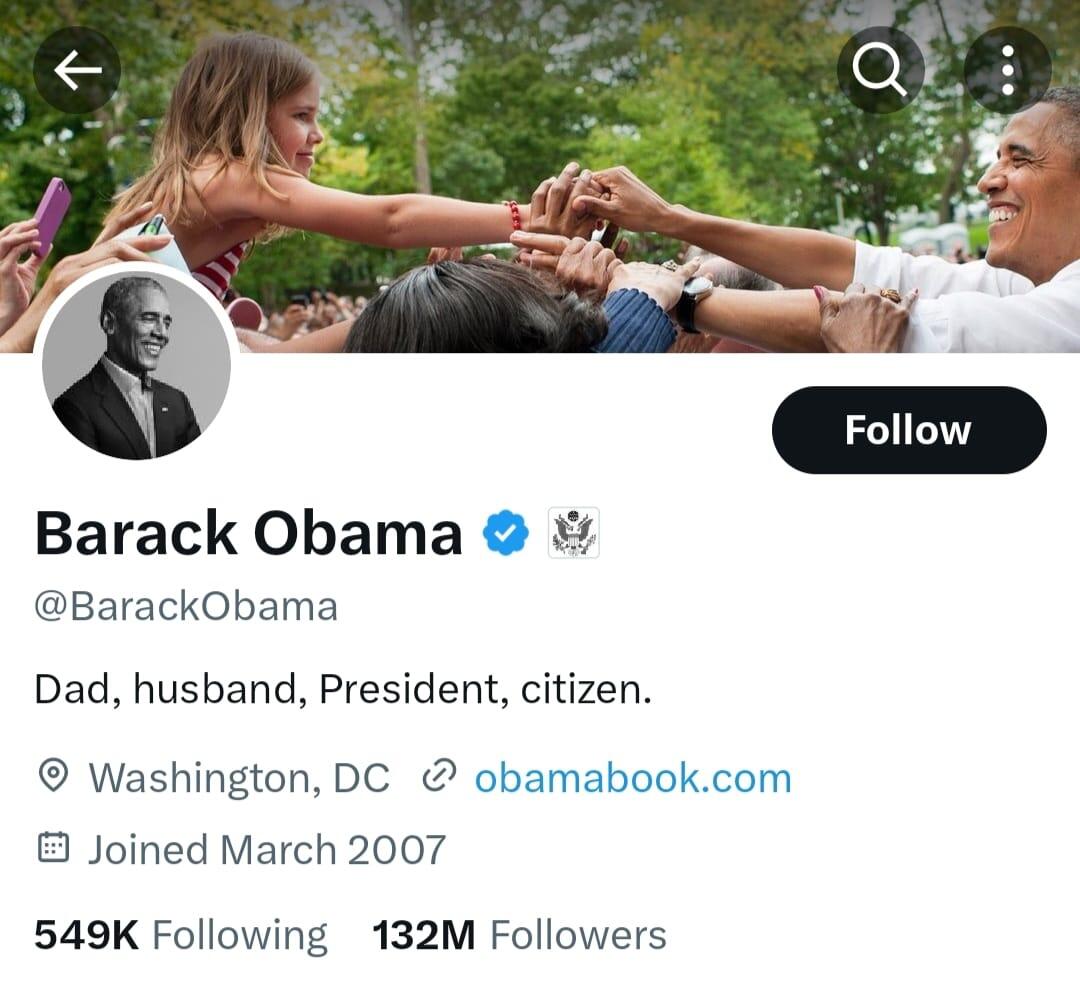Screen dimensions: 1080x996
Task: Tap the government seal affiliation badge
Action: click(x=574, y=532)
